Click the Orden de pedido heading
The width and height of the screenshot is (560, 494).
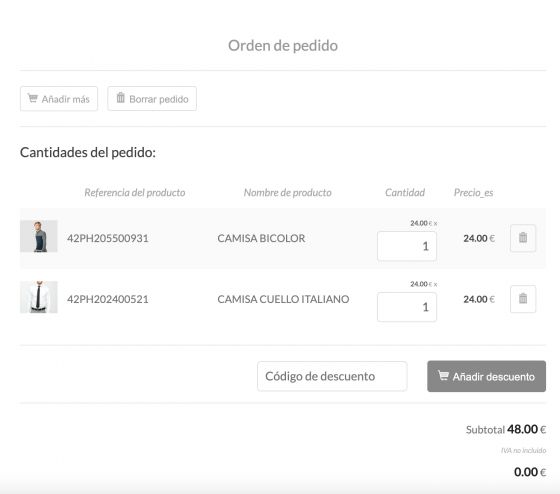[x=283, y=46]
